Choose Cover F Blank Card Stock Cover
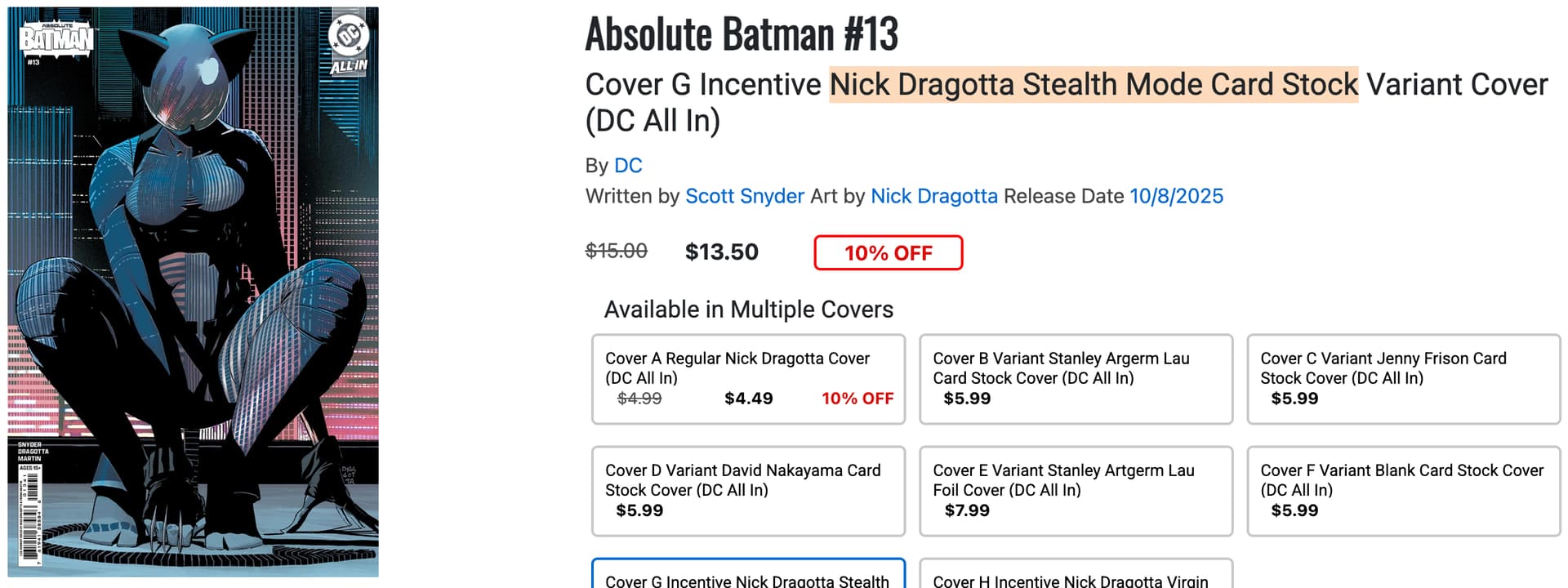1568x588 pixels. pos(1403,491)
